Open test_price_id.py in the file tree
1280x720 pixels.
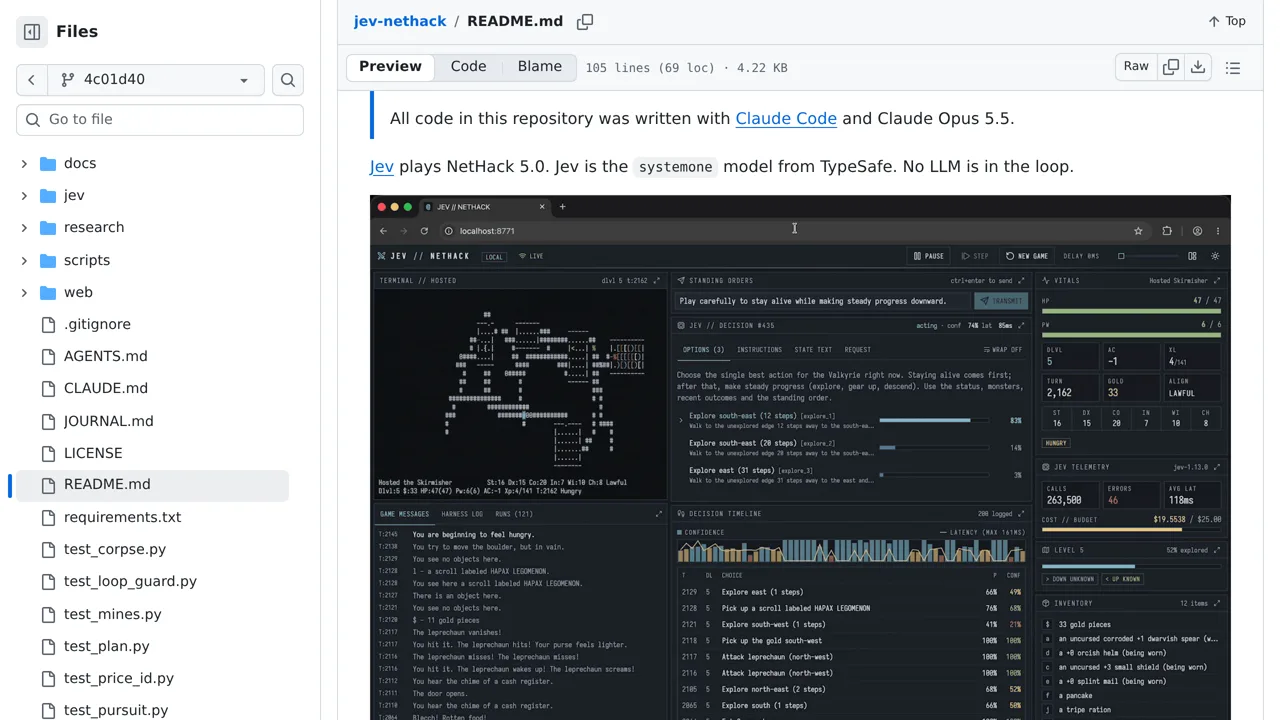click(119, 678)
